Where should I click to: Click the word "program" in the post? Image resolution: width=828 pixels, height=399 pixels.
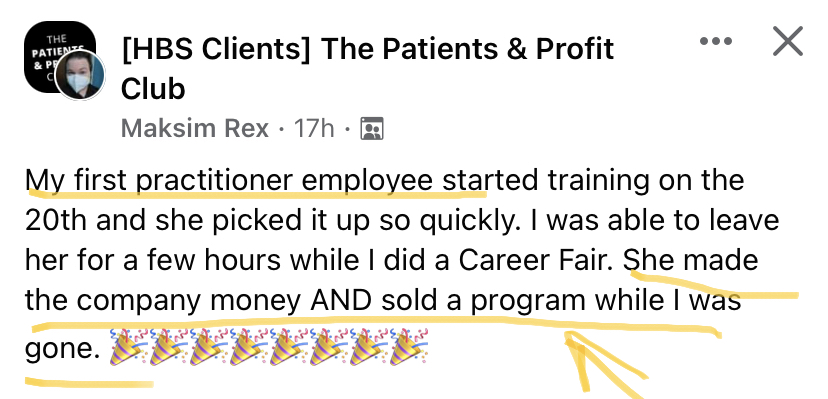pos(528,302)
